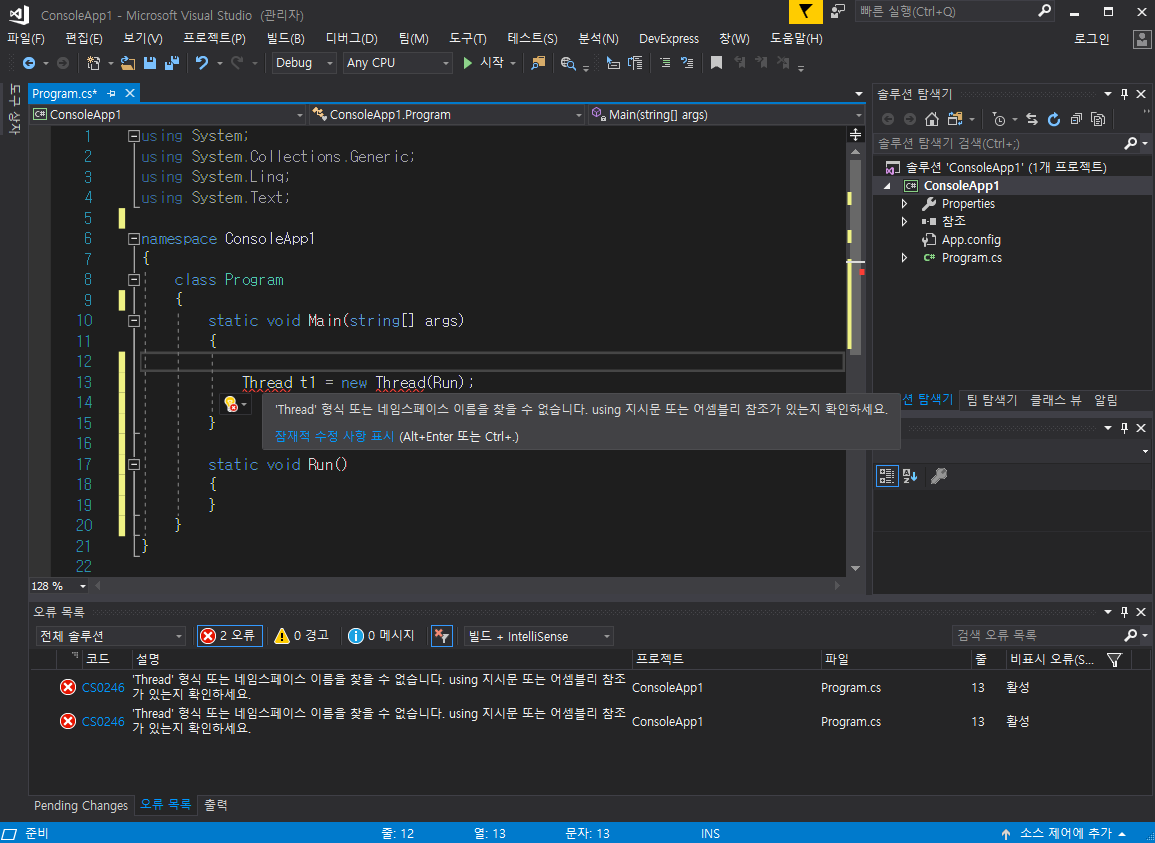
Task: Undo the last edit with Undo arrow
Action: pos(202,63)
